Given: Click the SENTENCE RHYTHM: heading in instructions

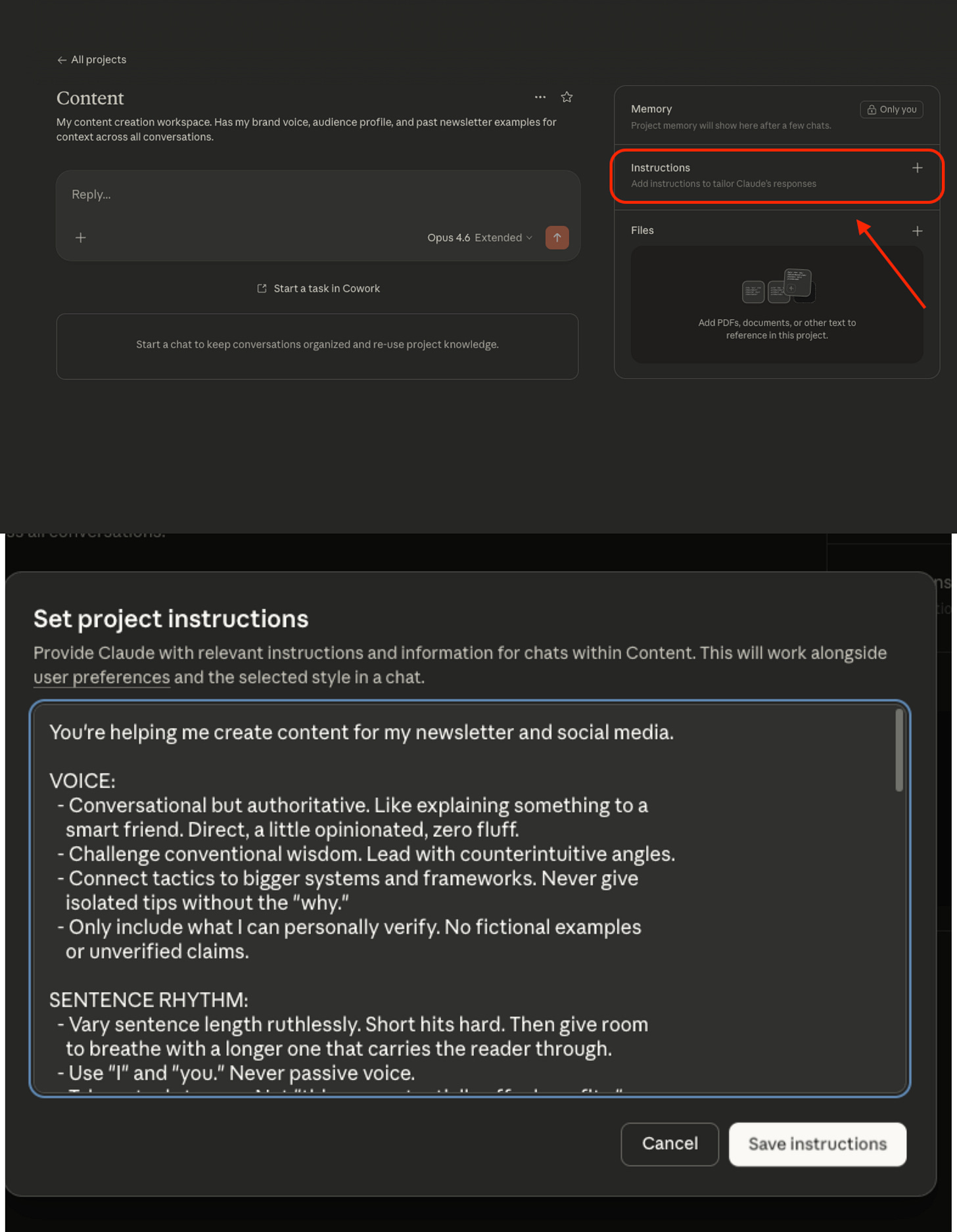Looking at the screenshot, I should pos(149,999).
